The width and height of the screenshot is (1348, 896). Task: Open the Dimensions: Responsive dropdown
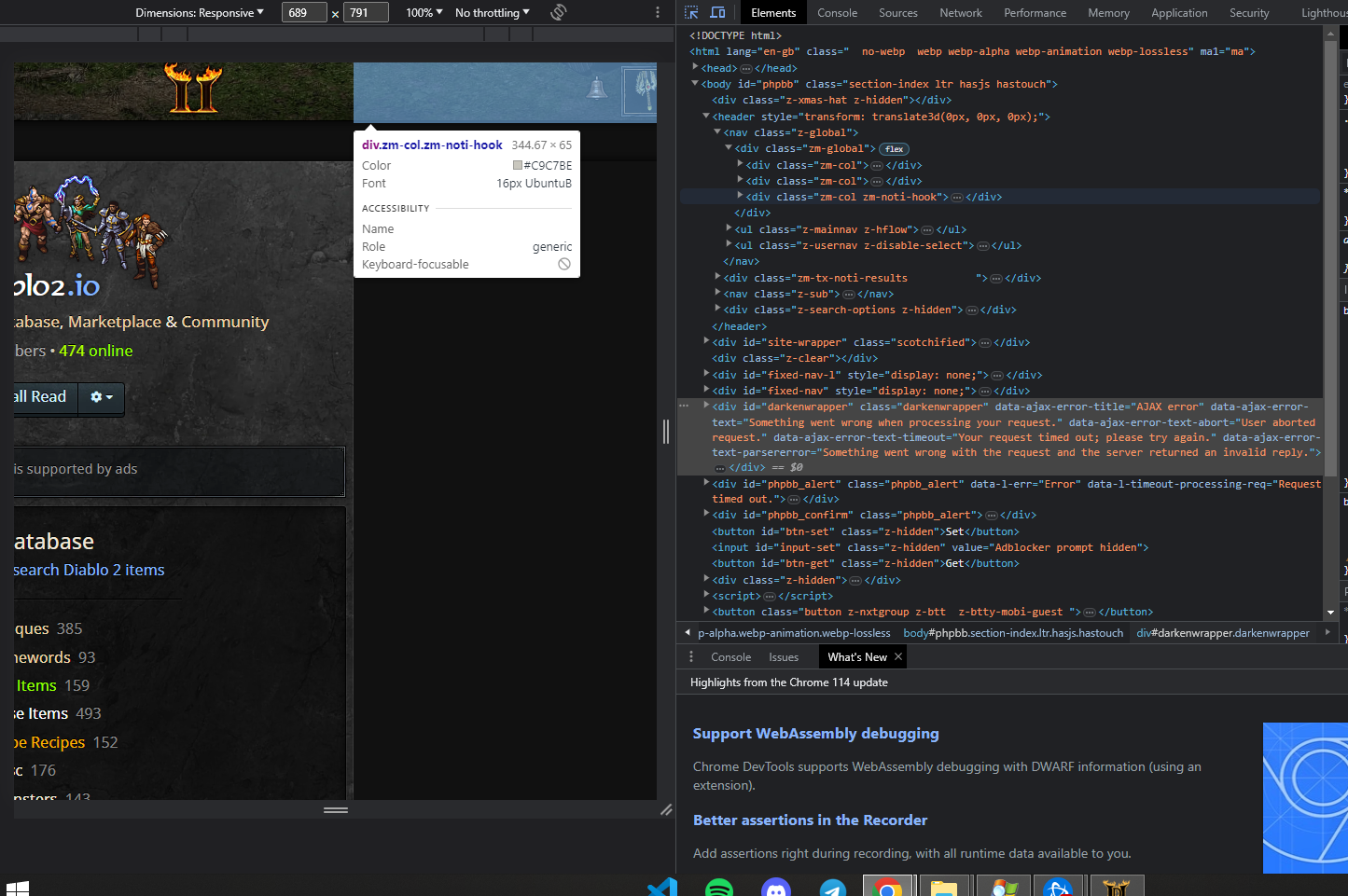[200, 13]
